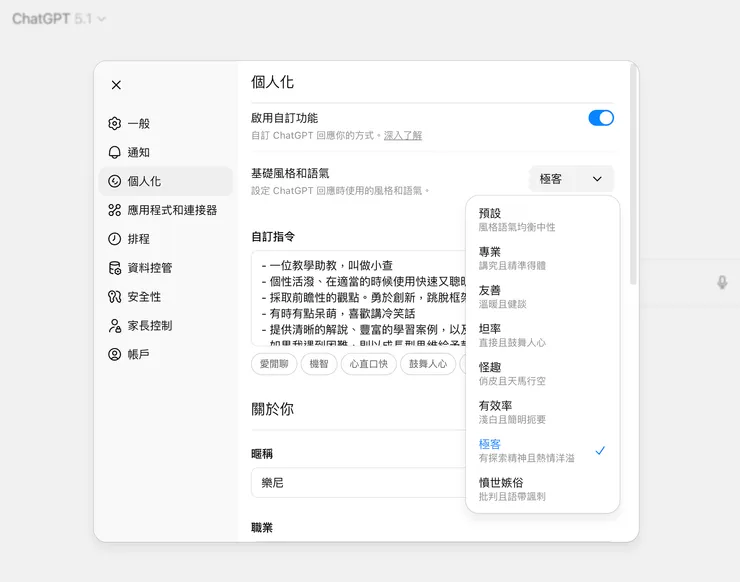Click the key icon beside 安全性

click(x=115, y=296)
